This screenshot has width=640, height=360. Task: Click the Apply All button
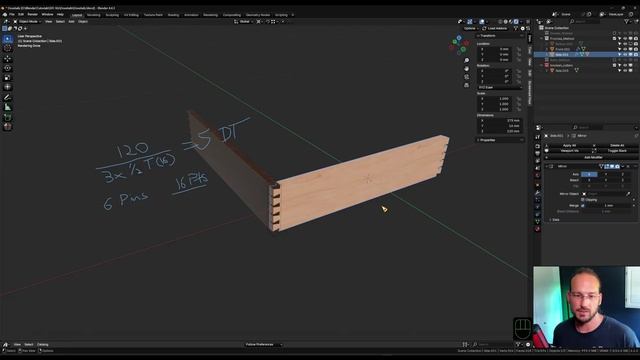(x=569, y=145)
